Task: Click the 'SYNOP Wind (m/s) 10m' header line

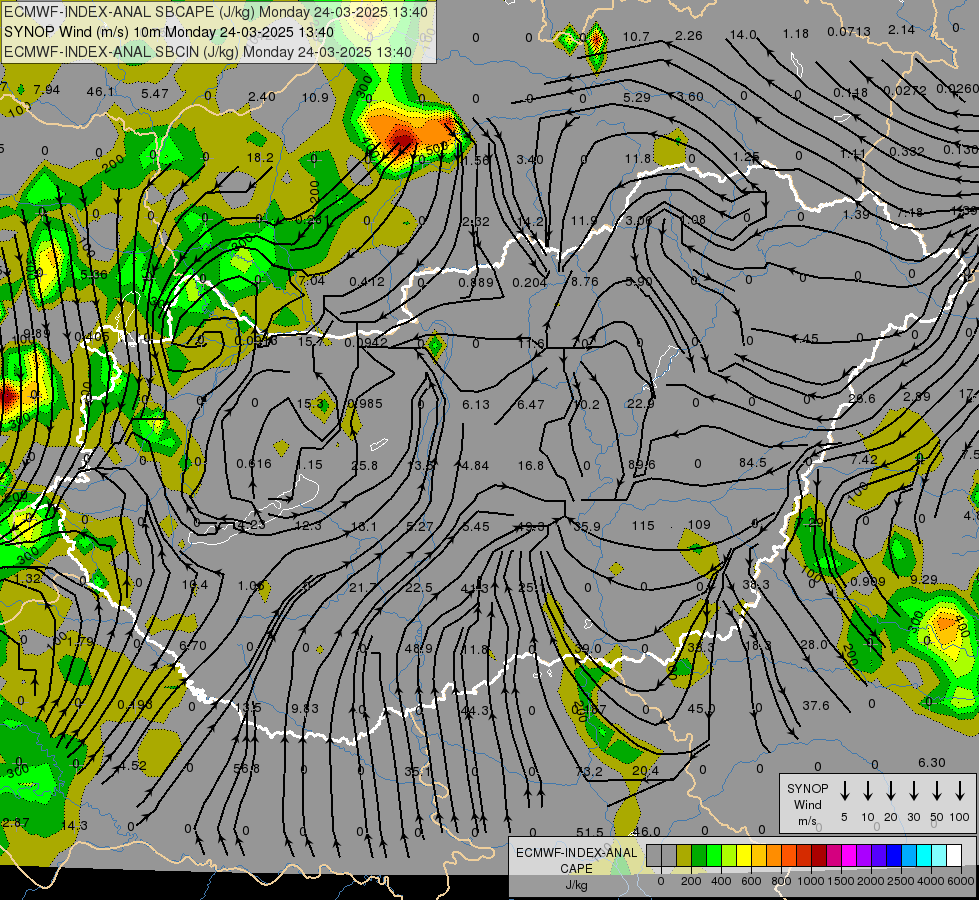Action: click(x=169, y=32)
